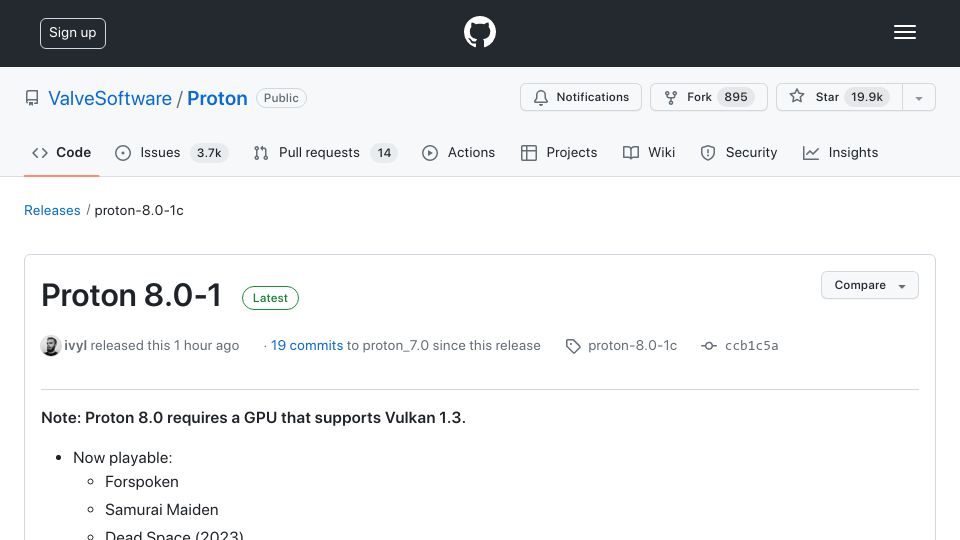Viewport: 960px width, 540px height.
Task: Click the Issues circle icon
Action: (x=123, y=153)
